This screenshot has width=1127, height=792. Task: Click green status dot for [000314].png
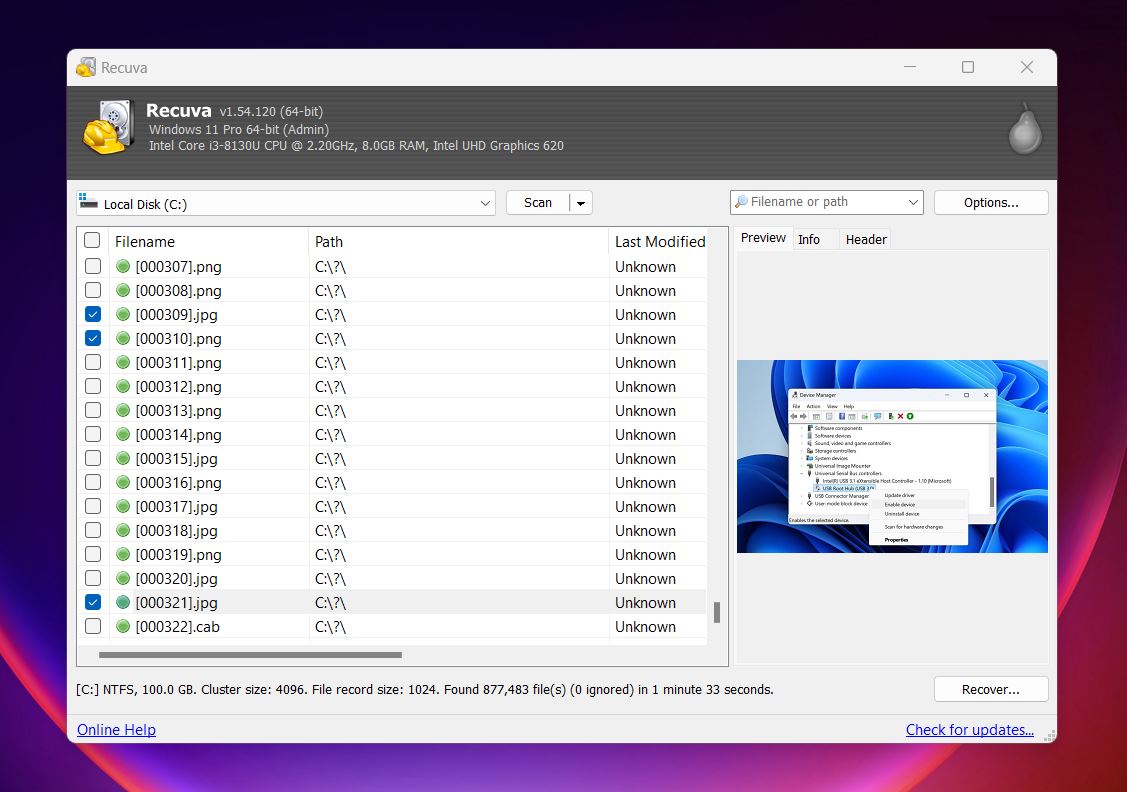click(x=123, y=435)
